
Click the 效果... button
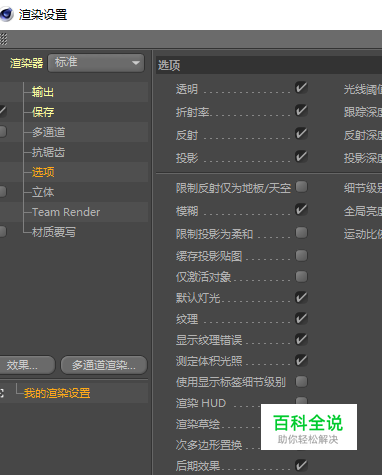27,365
